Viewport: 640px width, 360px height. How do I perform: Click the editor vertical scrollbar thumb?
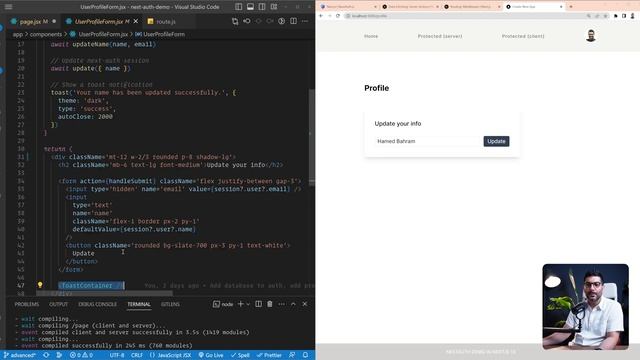311,137
